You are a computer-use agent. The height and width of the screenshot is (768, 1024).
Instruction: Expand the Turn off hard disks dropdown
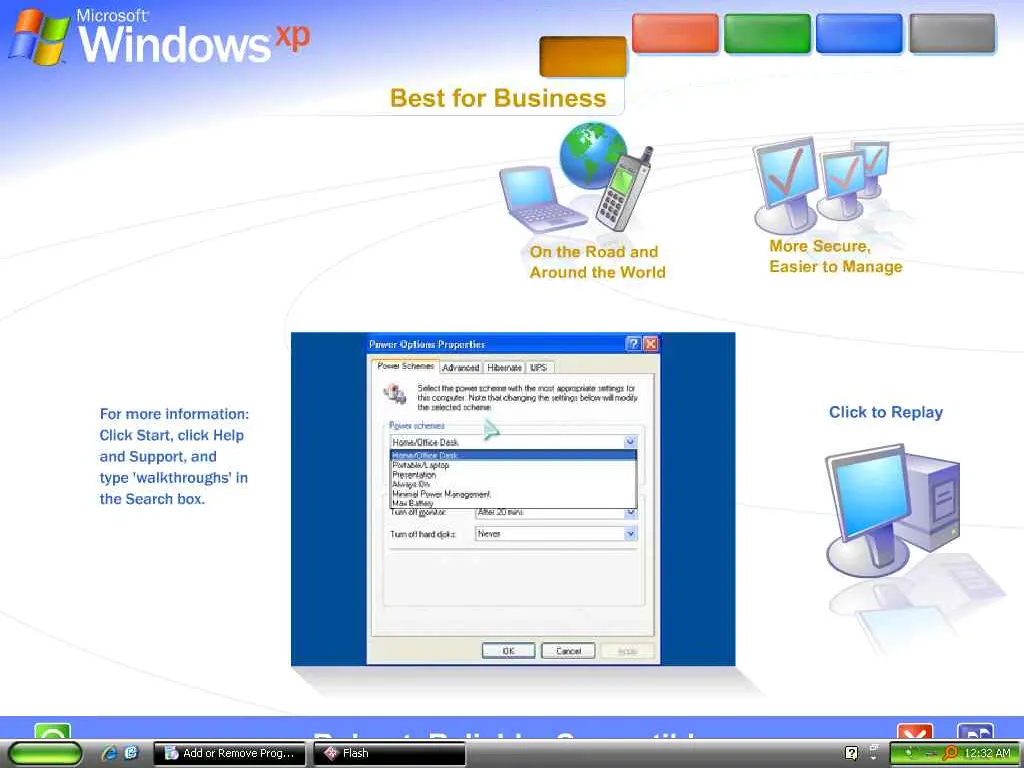tap(630, 534)
